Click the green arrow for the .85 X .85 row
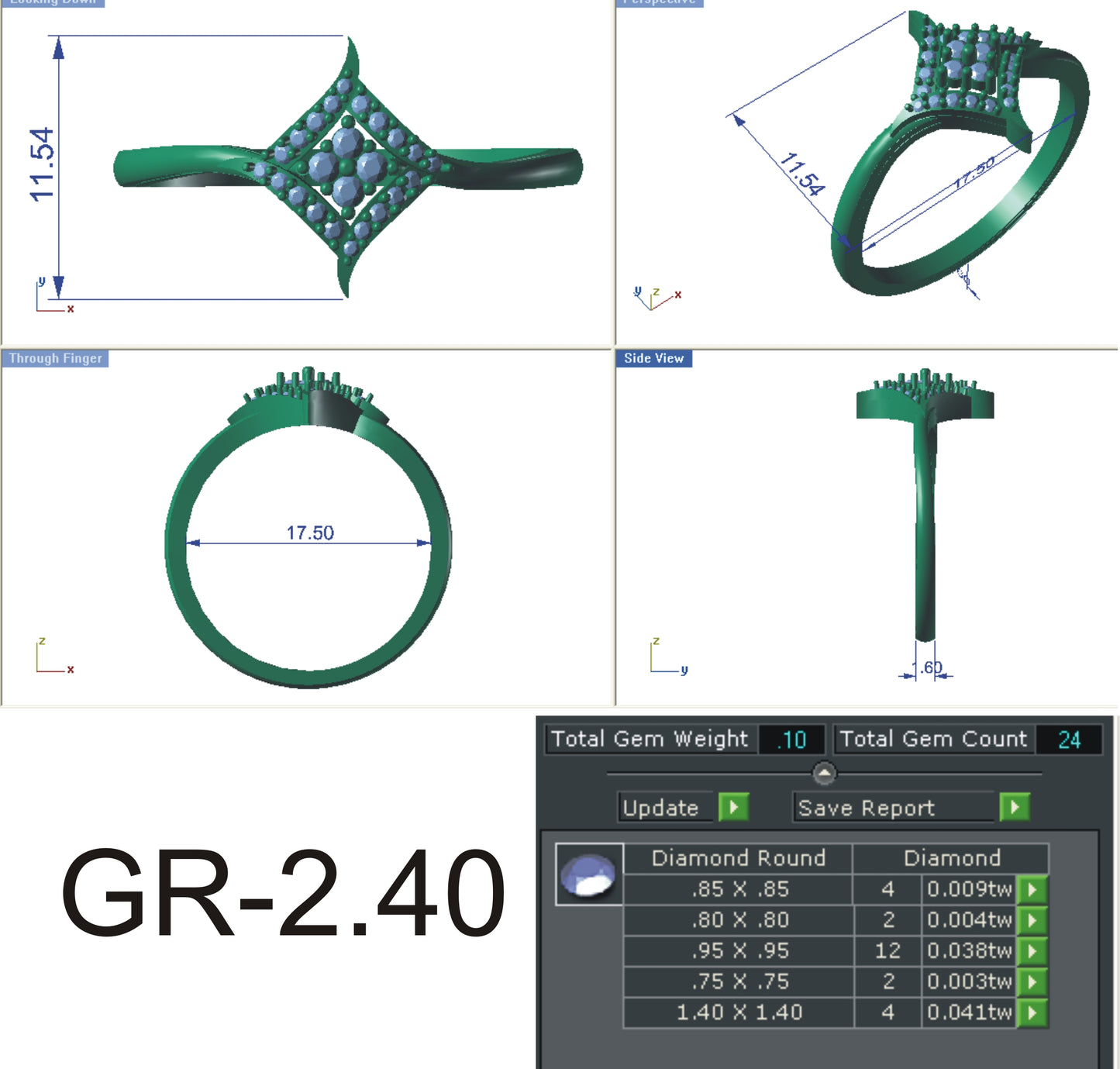Screen dimensions: 1120x1069 tap(1031, 889)
